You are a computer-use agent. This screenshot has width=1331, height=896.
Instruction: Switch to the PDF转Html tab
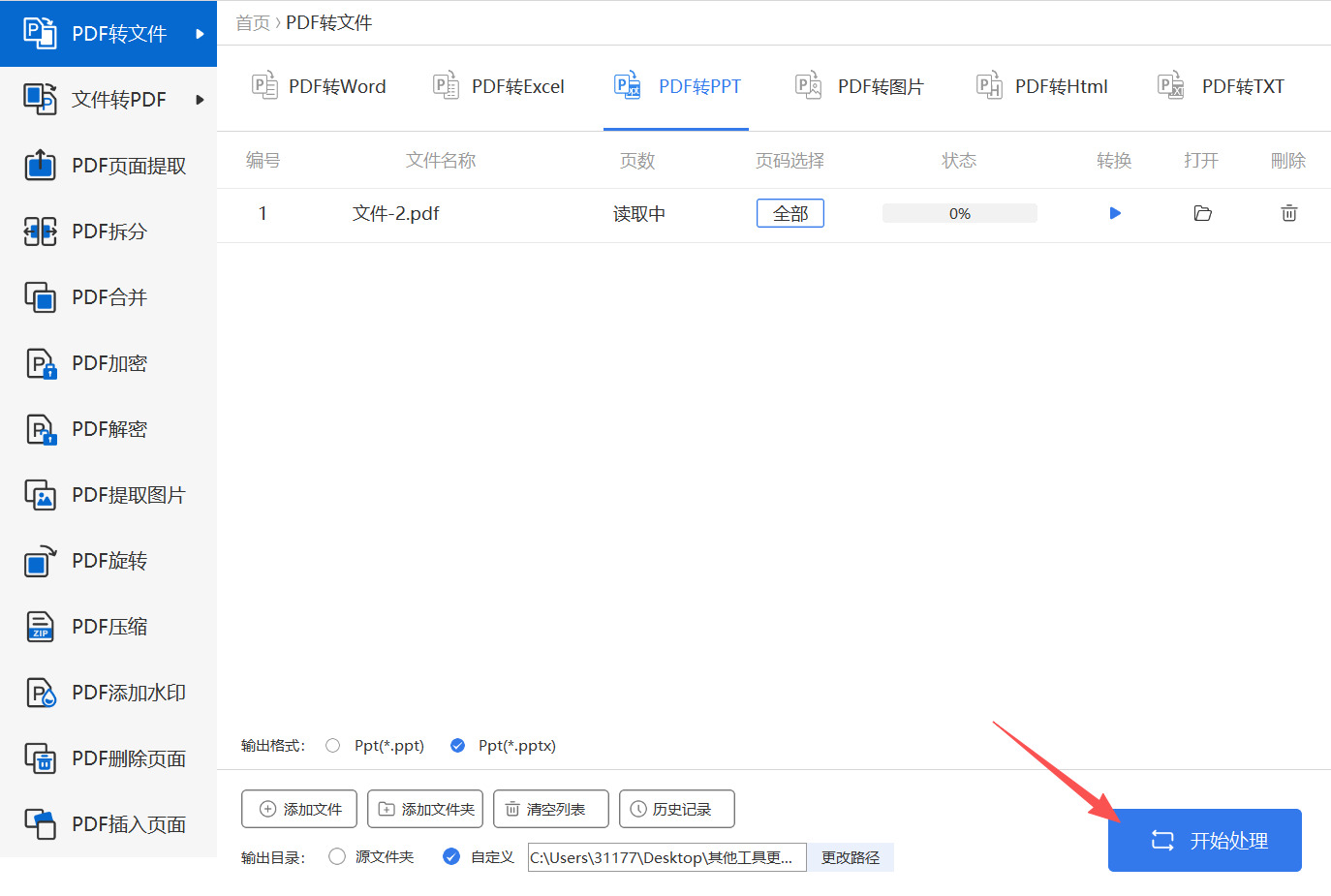coord(1042,87)
